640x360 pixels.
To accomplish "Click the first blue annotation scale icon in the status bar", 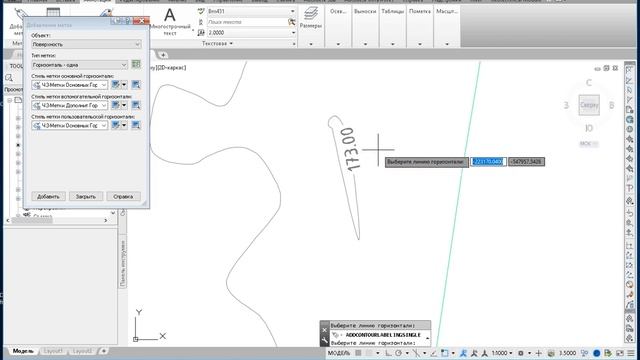I will point(463,353).
